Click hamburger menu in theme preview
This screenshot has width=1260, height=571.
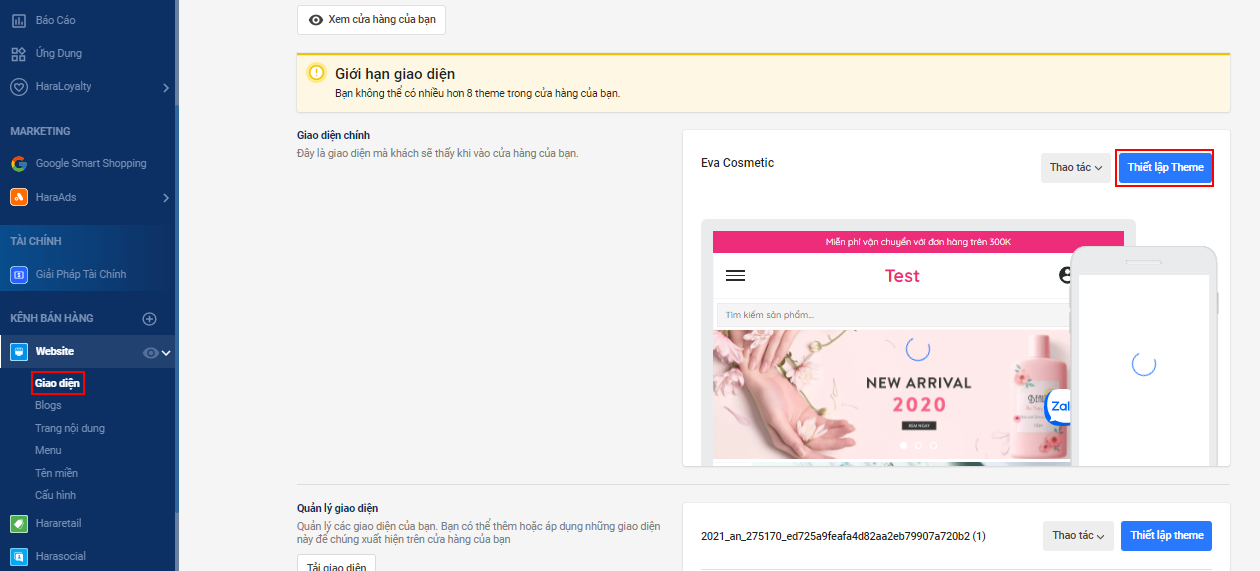pyautogui.click(x=736, y=276)
